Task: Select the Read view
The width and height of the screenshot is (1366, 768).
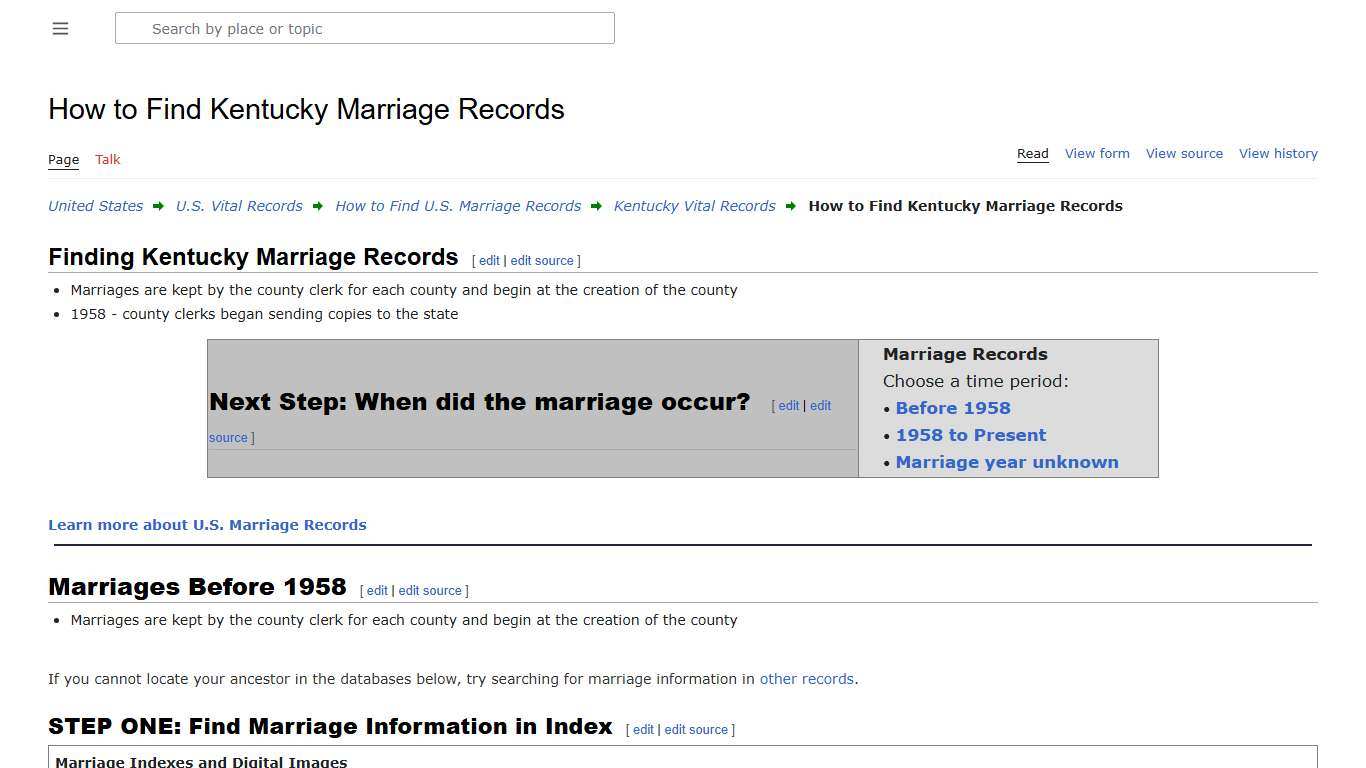Action: (x=1032, y=153)
